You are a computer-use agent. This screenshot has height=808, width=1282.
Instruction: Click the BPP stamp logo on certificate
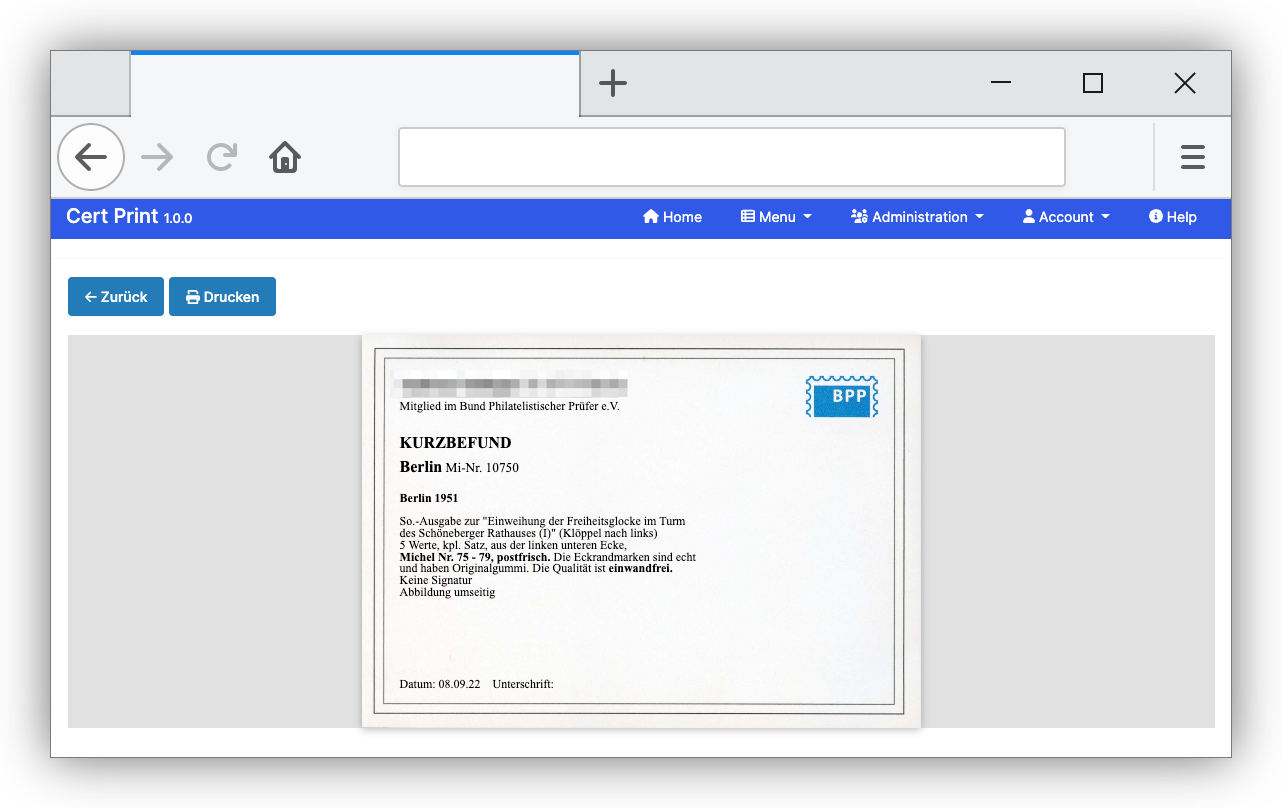(x=841, y=396)
